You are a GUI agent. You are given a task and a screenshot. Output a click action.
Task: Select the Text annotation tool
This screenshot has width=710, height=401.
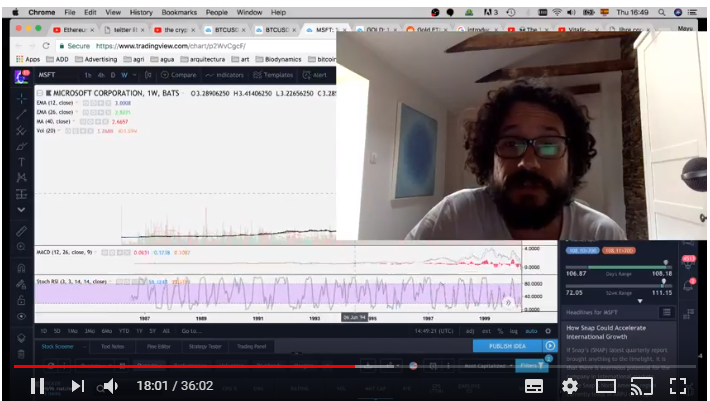click(x=21, y=162)
